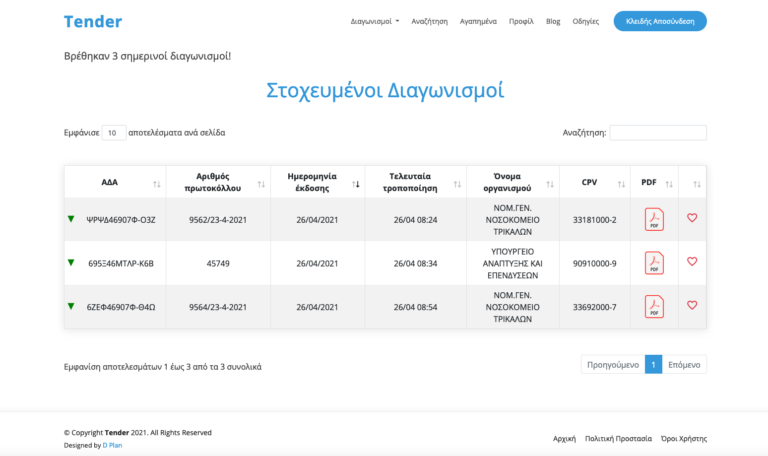Go to Επόμενο page in pagination
Screen dimensions: 768x456
click(684, 365)
